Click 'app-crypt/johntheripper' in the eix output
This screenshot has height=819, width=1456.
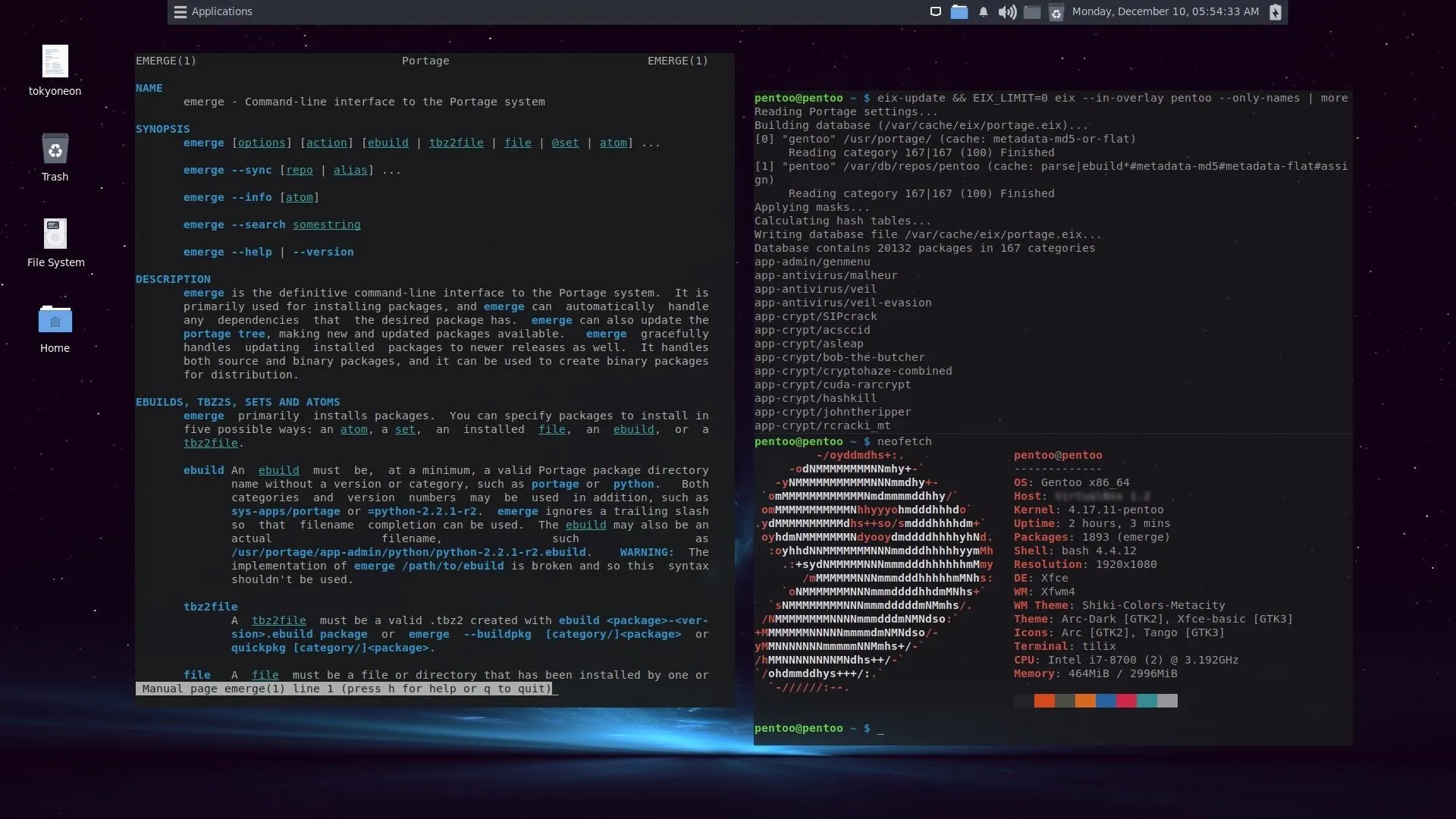(x=833, y=413)
